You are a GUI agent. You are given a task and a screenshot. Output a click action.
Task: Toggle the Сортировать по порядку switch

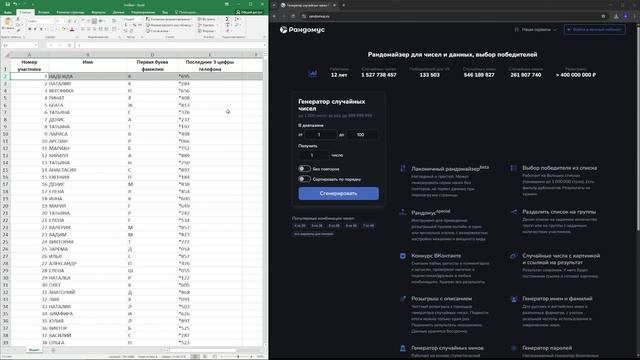pos(304,179)
